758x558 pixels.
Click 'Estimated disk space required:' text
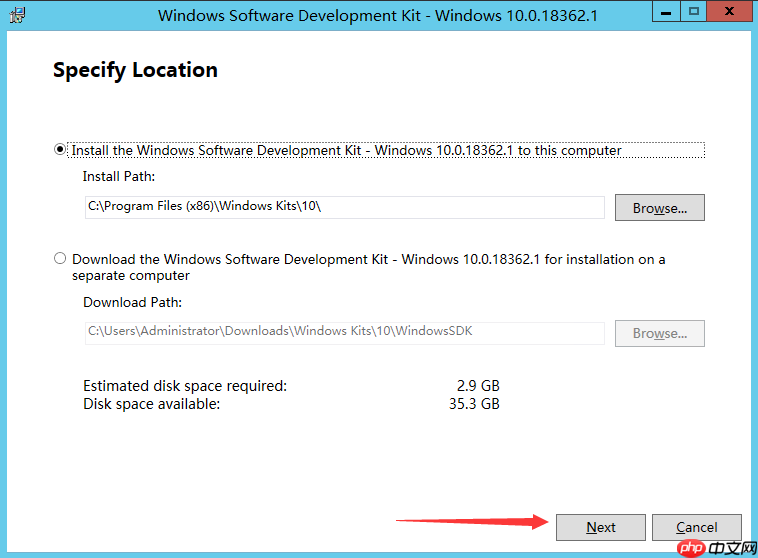(185, 386)
